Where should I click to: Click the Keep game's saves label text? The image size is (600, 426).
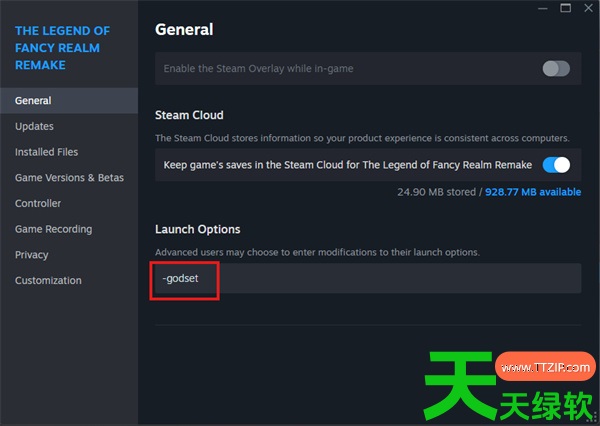tap(347, 165)
